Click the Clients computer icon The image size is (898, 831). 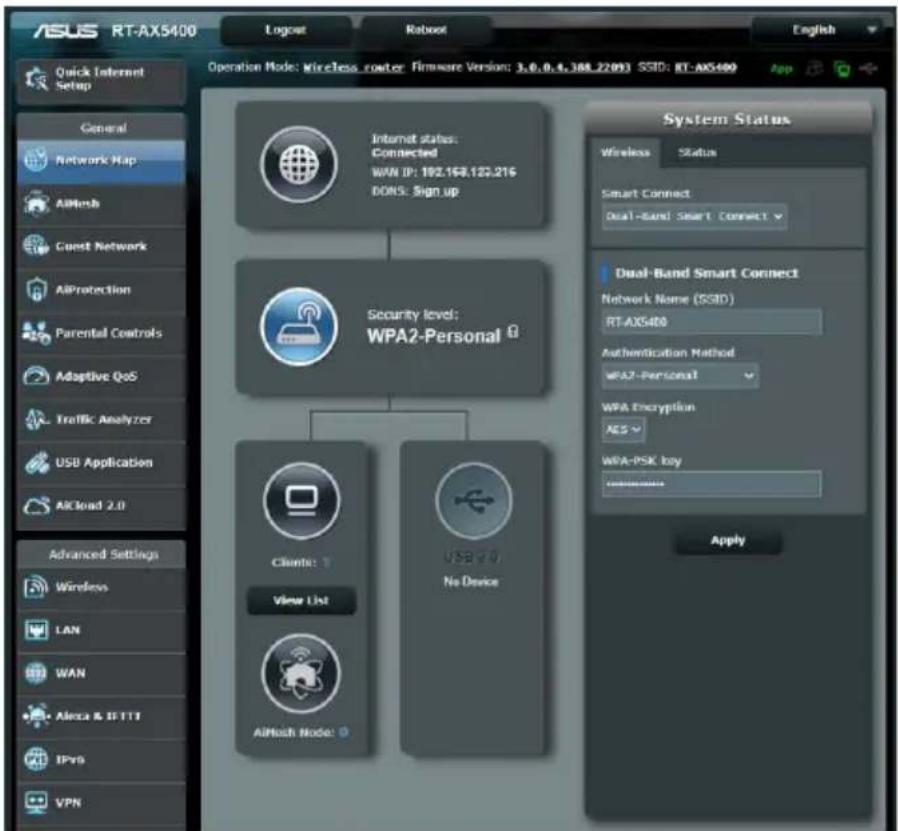click(302, 501)
